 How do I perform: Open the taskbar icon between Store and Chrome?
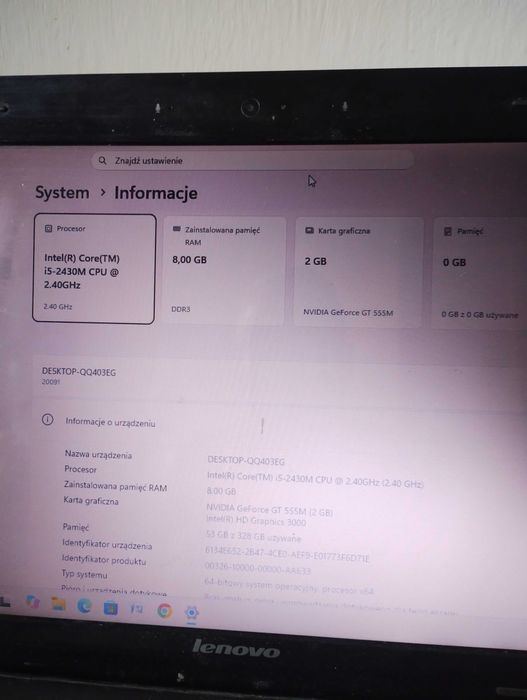point(137,609)
